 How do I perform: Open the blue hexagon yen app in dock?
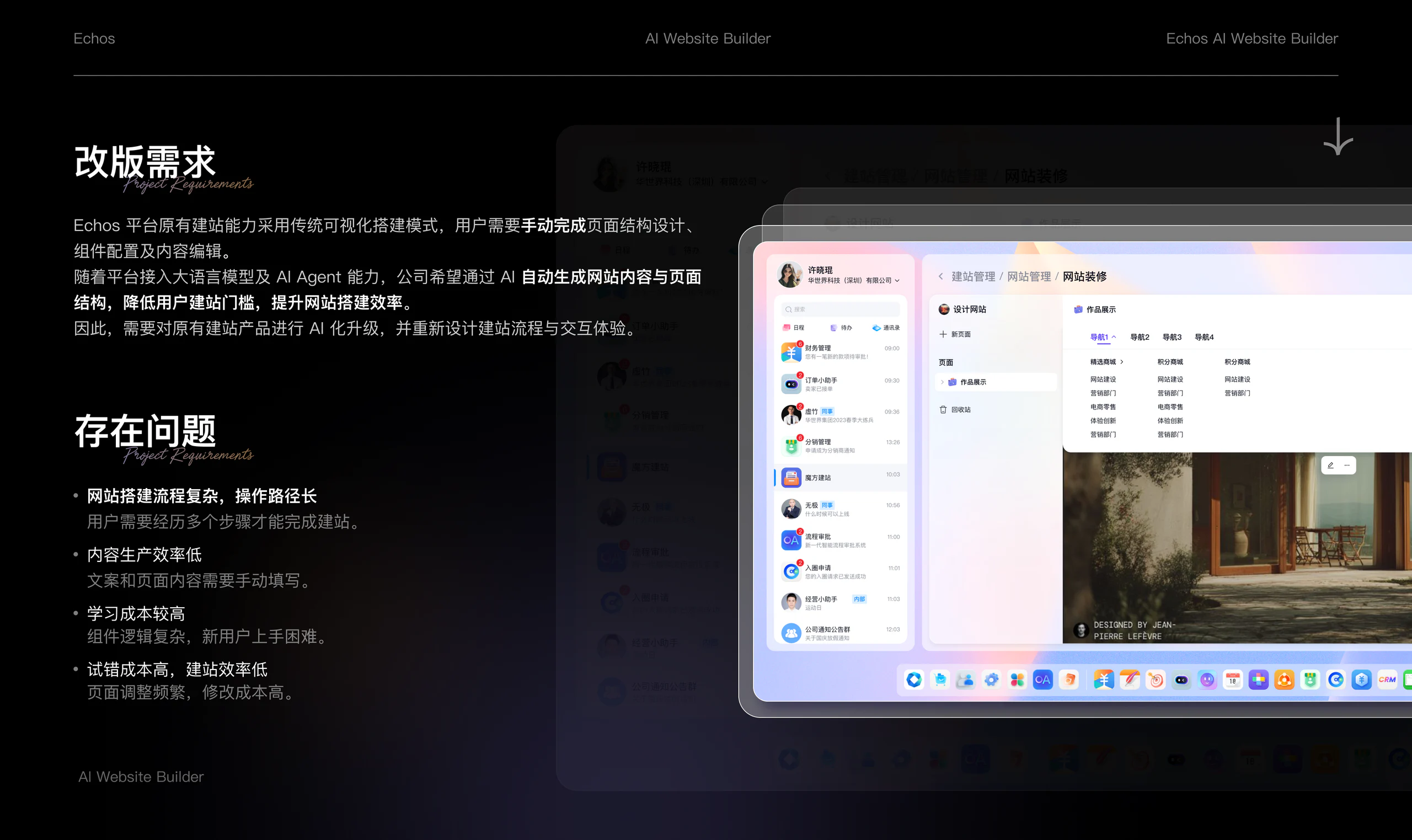(x=1362, y=680)
